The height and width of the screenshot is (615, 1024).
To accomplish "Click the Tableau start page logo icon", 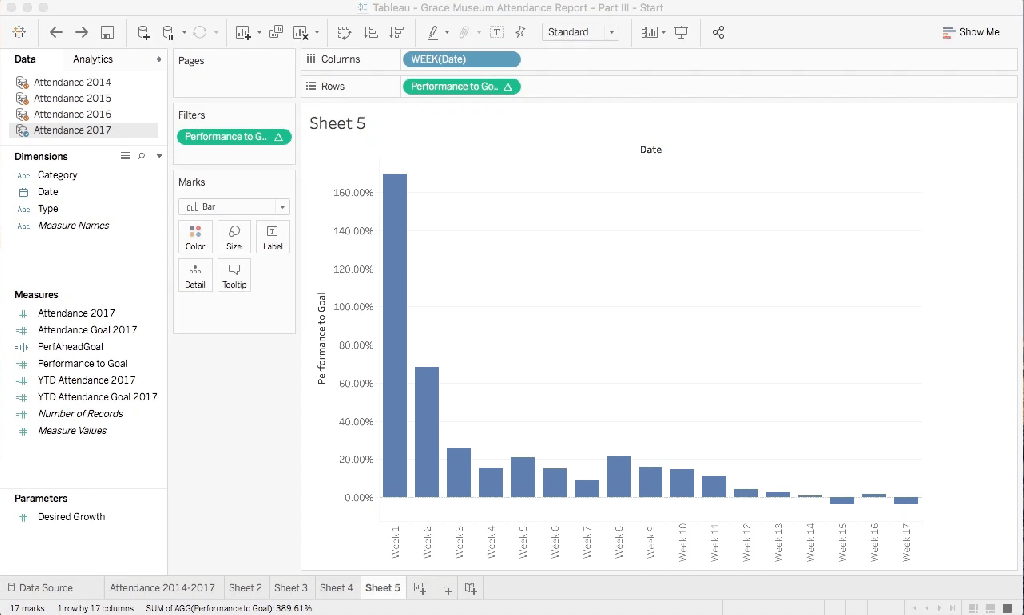I will pos(19,32).
